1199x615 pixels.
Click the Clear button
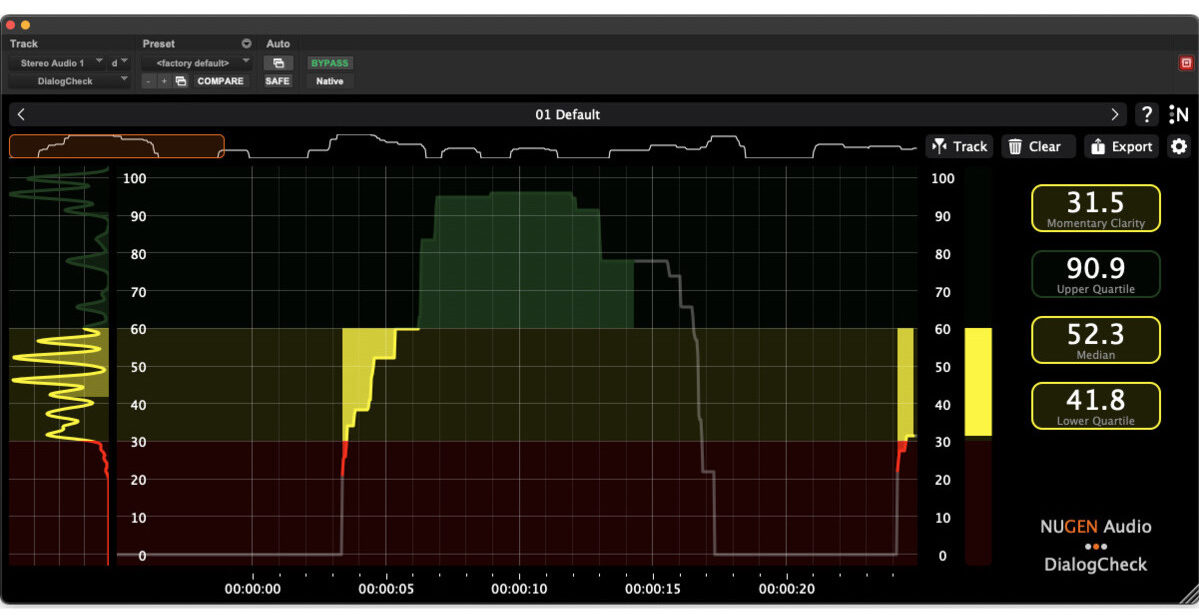point(1037,147)
